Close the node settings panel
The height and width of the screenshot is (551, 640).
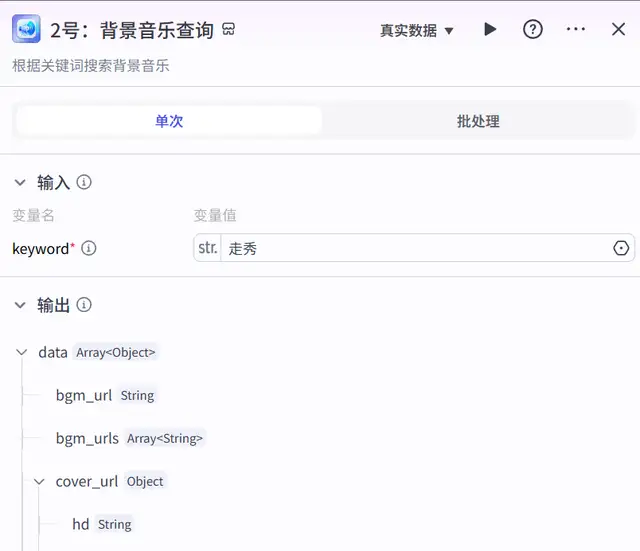tap(618, 29)
